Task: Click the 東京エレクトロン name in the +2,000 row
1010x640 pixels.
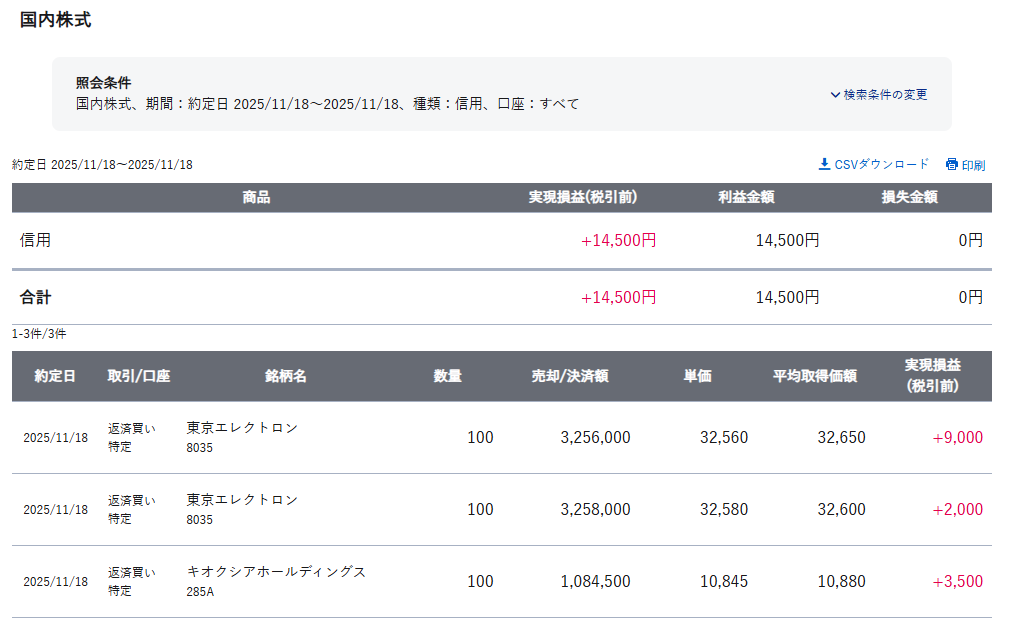Action: pyautogui.click(x=242, y=500)
